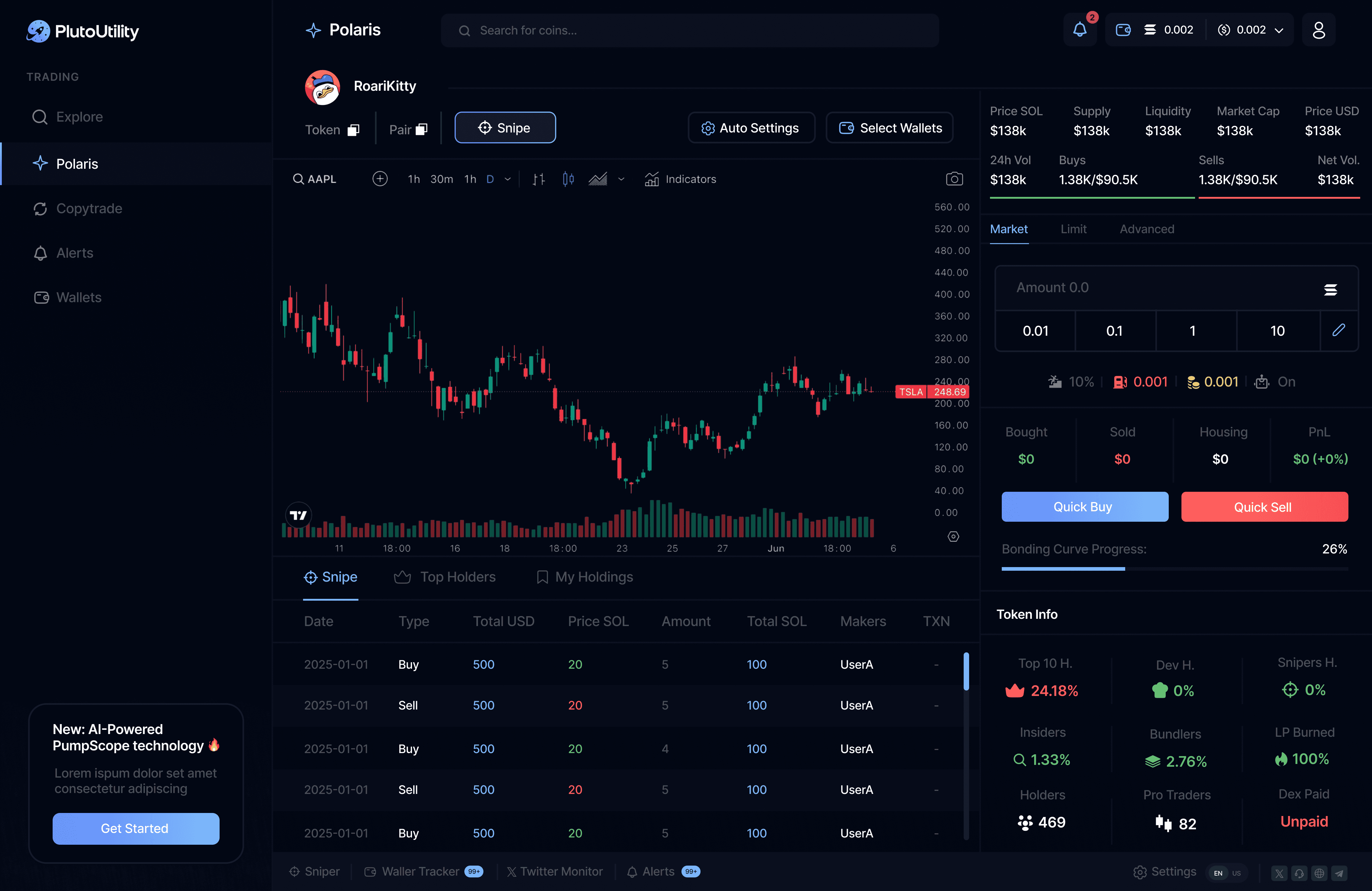Expand the wallet balance dropdown

[1279, 31]
